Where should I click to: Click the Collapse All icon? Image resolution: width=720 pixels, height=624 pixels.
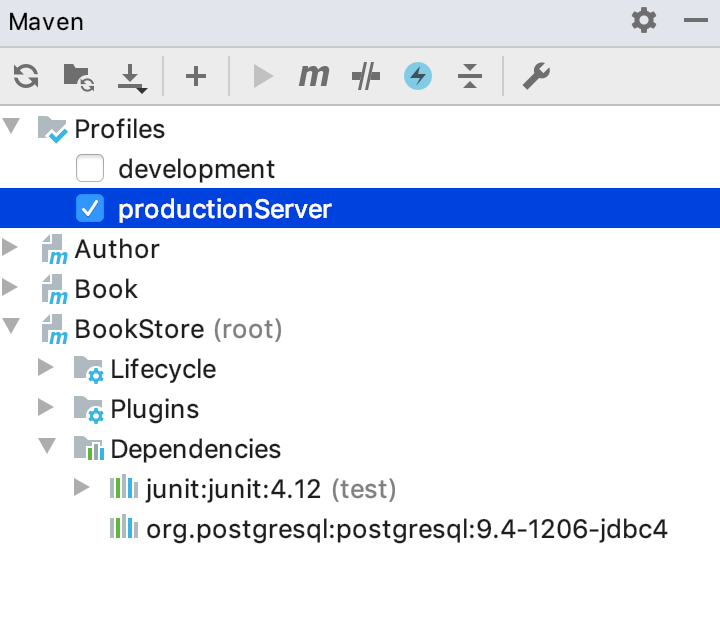pyautogui.click(x=470, y=76)
